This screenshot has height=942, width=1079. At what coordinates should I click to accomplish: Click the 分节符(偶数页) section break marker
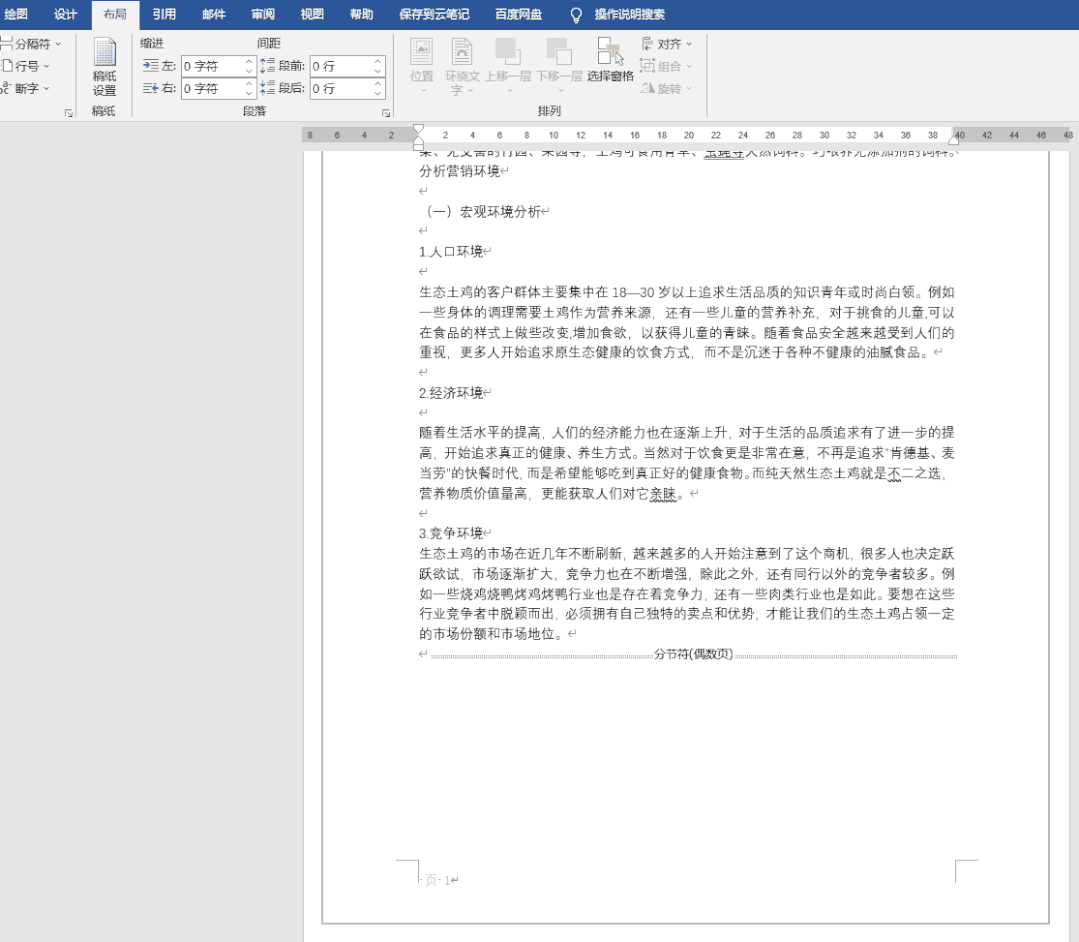click(x=693, y=654)
